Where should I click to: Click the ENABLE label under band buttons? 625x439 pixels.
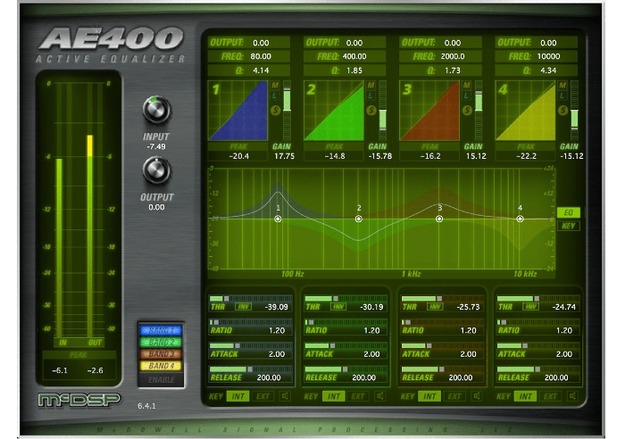161,380
